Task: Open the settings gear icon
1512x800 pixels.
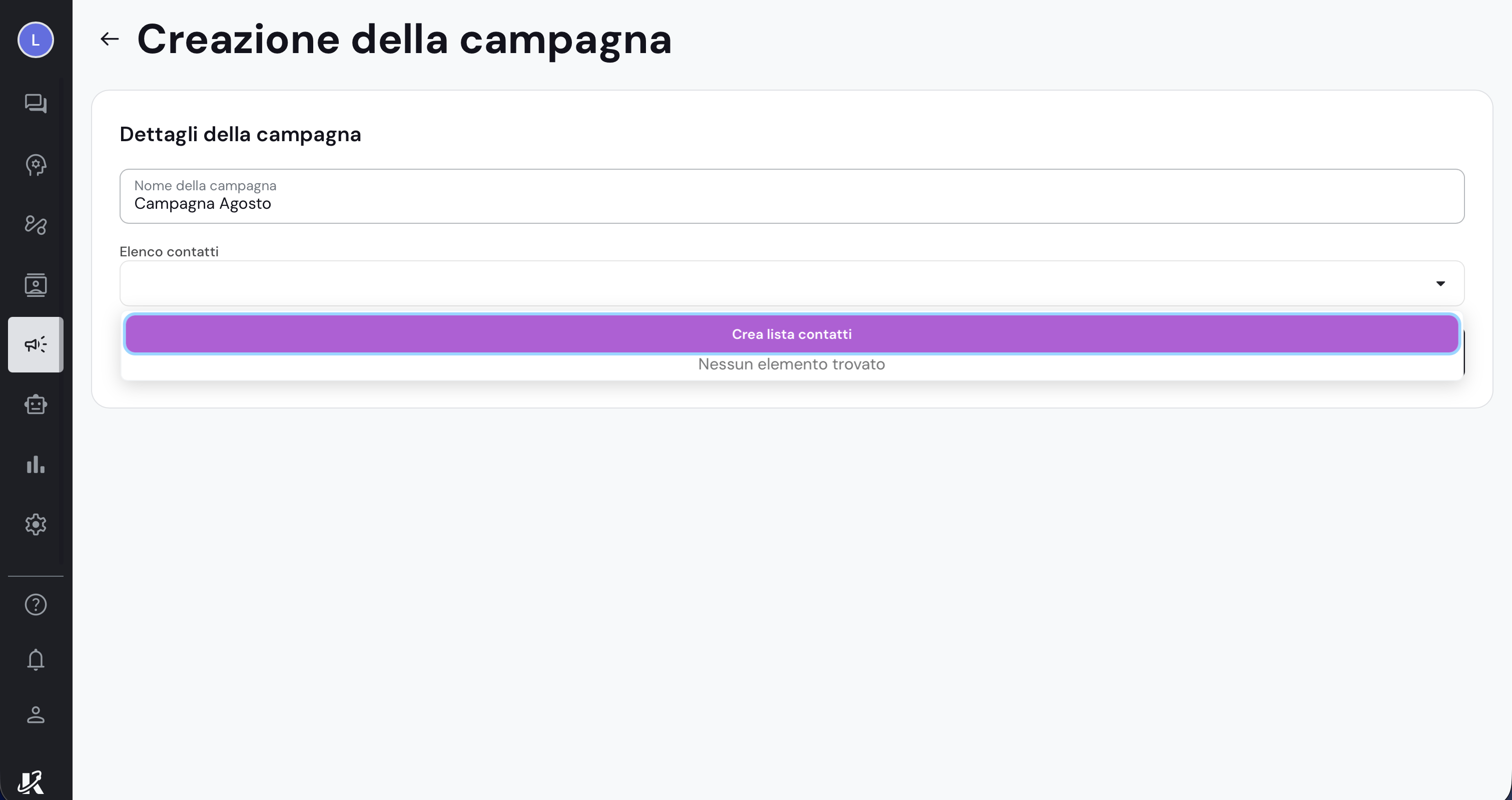Action: coord(36,525)
